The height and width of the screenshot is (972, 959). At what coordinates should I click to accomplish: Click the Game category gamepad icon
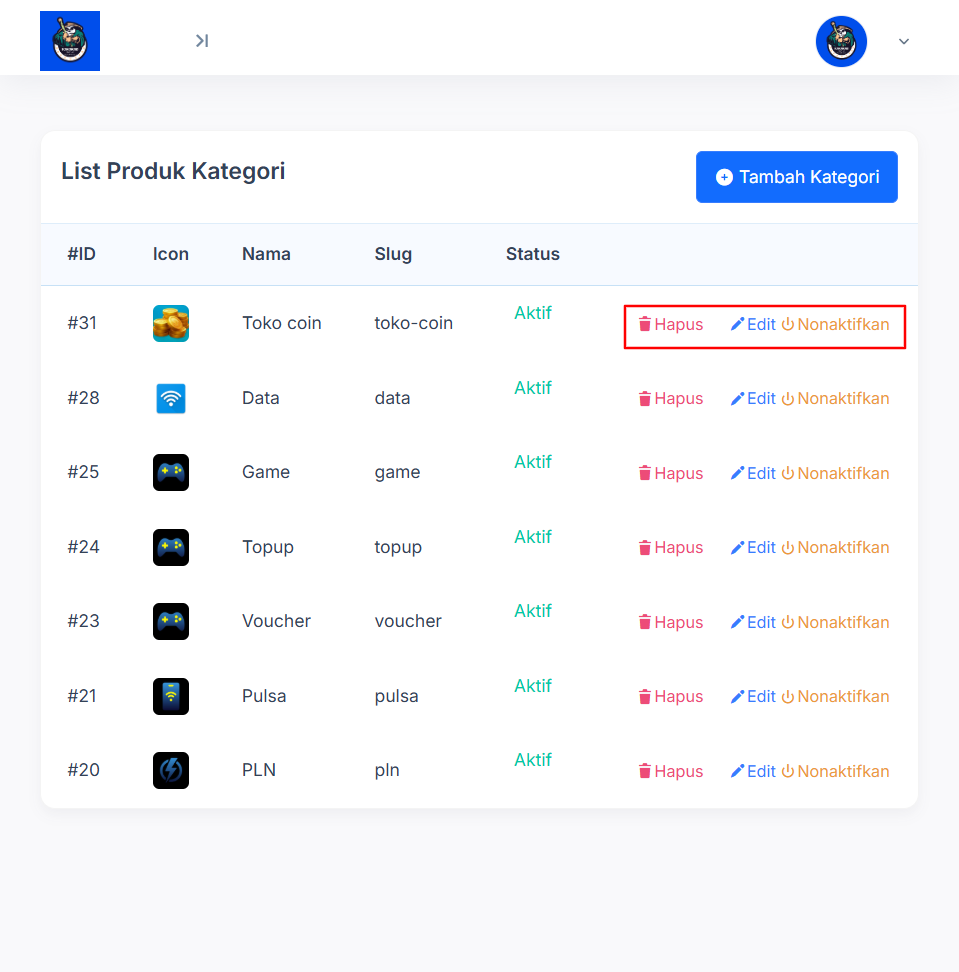click(x=171, y=472)
